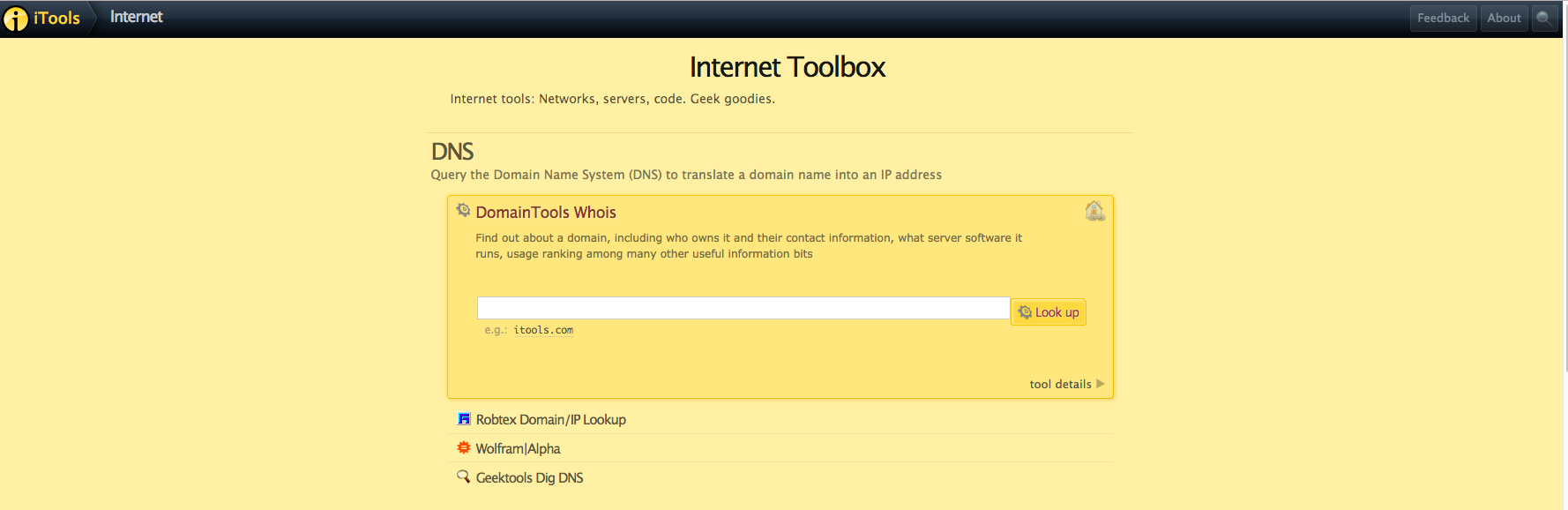Click the Robtex blue favicon icon
The width and height of the screenshot is (1568, 510).
(x=464, y=419)
